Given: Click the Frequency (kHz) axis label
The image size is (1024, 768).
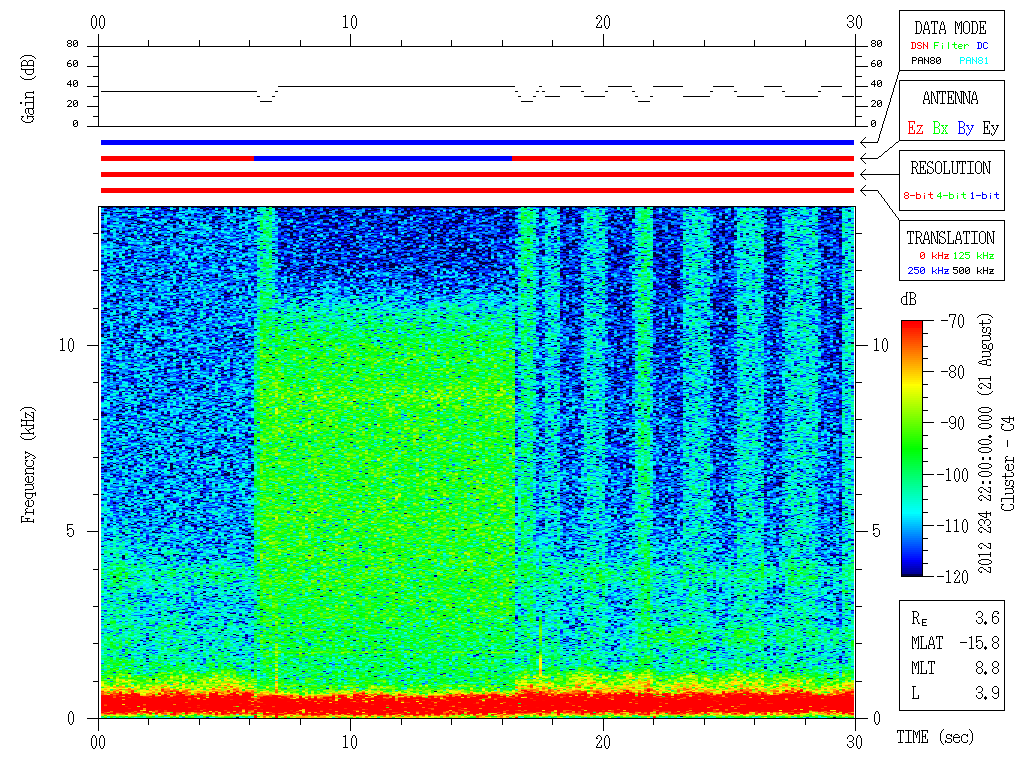Looking at the screenshot, I should [x=28, y=464].
